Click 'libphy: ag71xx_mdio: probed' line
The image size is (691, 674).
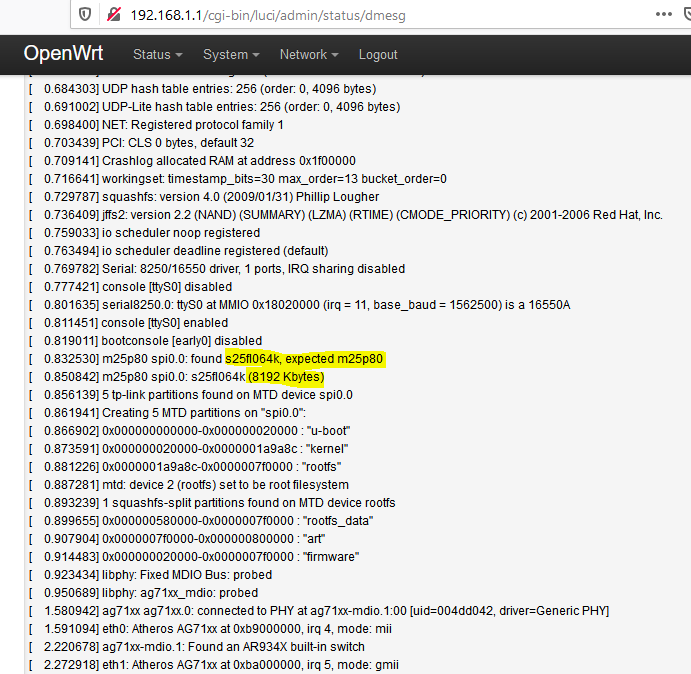144,593
